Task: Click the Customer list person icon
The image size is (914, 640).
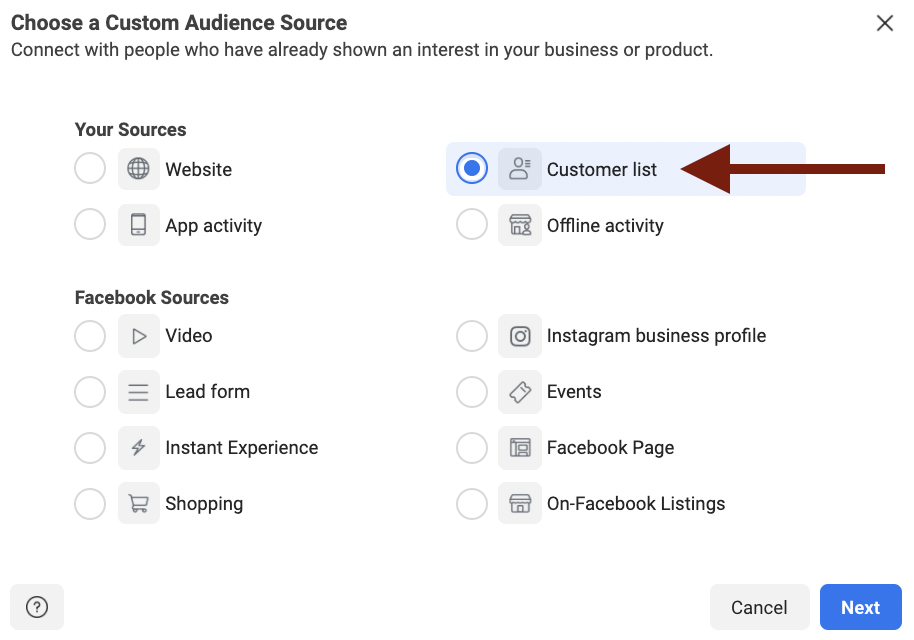Action: coord(520,169)
